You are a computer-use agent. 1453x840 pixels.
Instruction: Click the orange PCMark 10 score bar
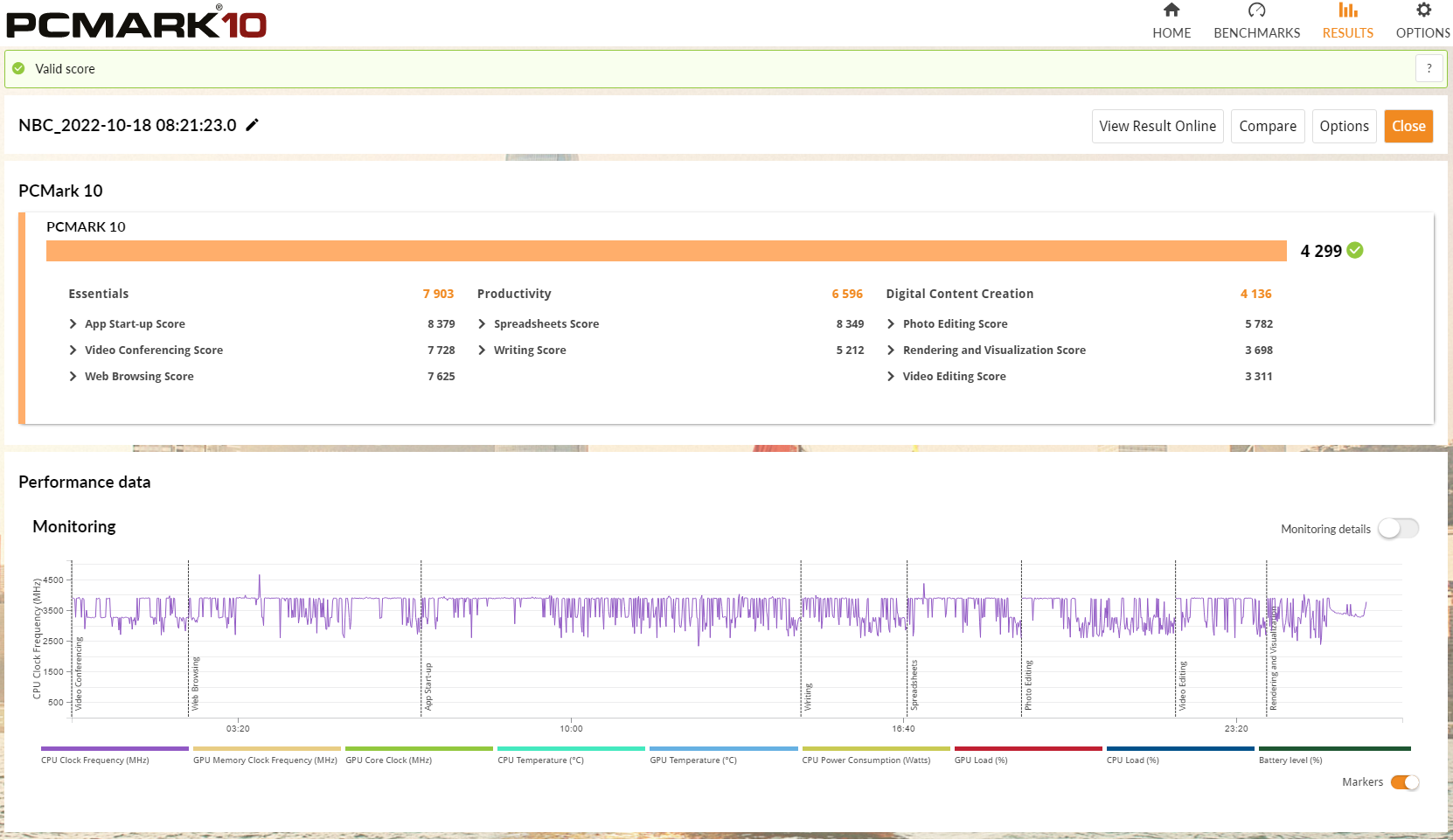pos(666,251)
